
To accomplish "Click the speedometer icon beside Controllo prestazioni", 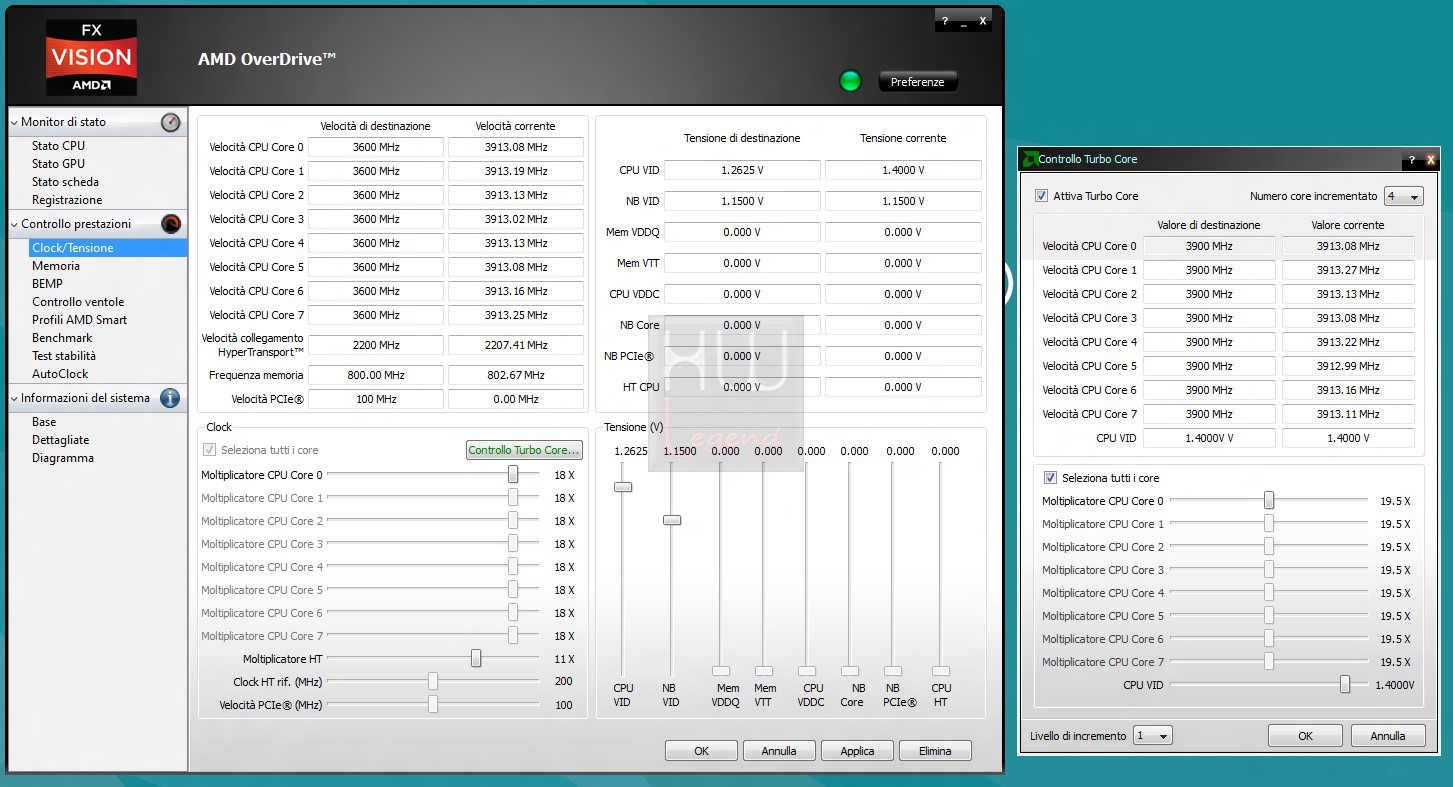I will [x=171, y=224].
